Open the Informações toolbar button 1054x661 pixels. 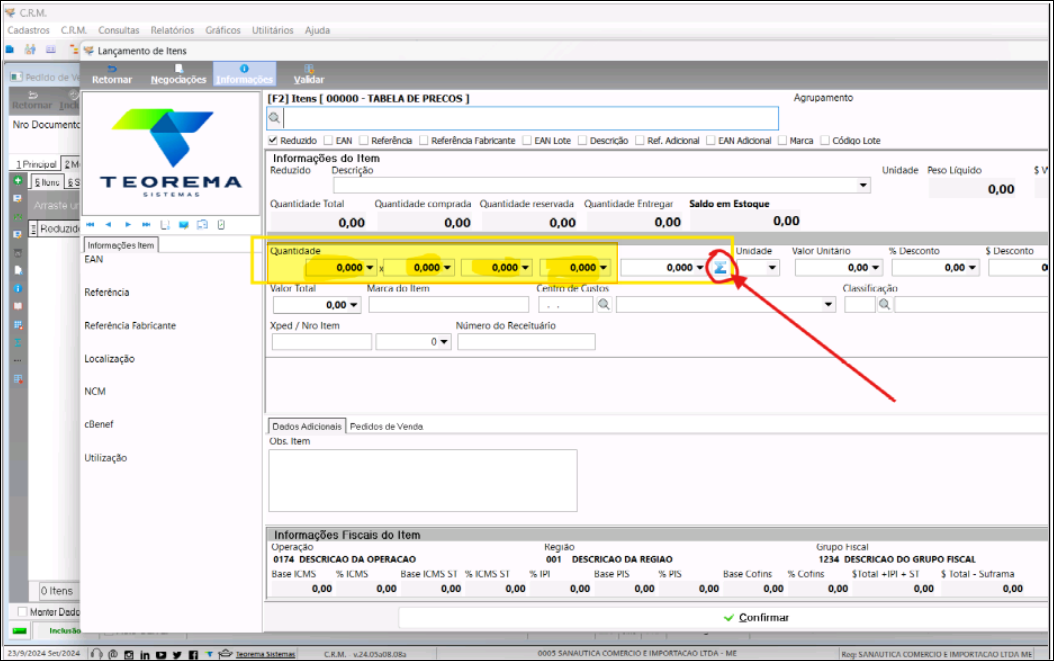(x=244, y=74)
